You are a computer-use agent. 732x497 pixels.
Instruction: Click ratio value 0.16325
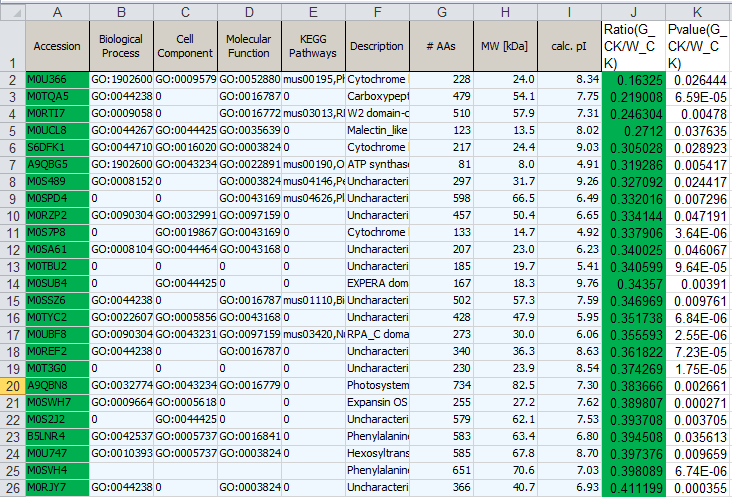point(633,80)
